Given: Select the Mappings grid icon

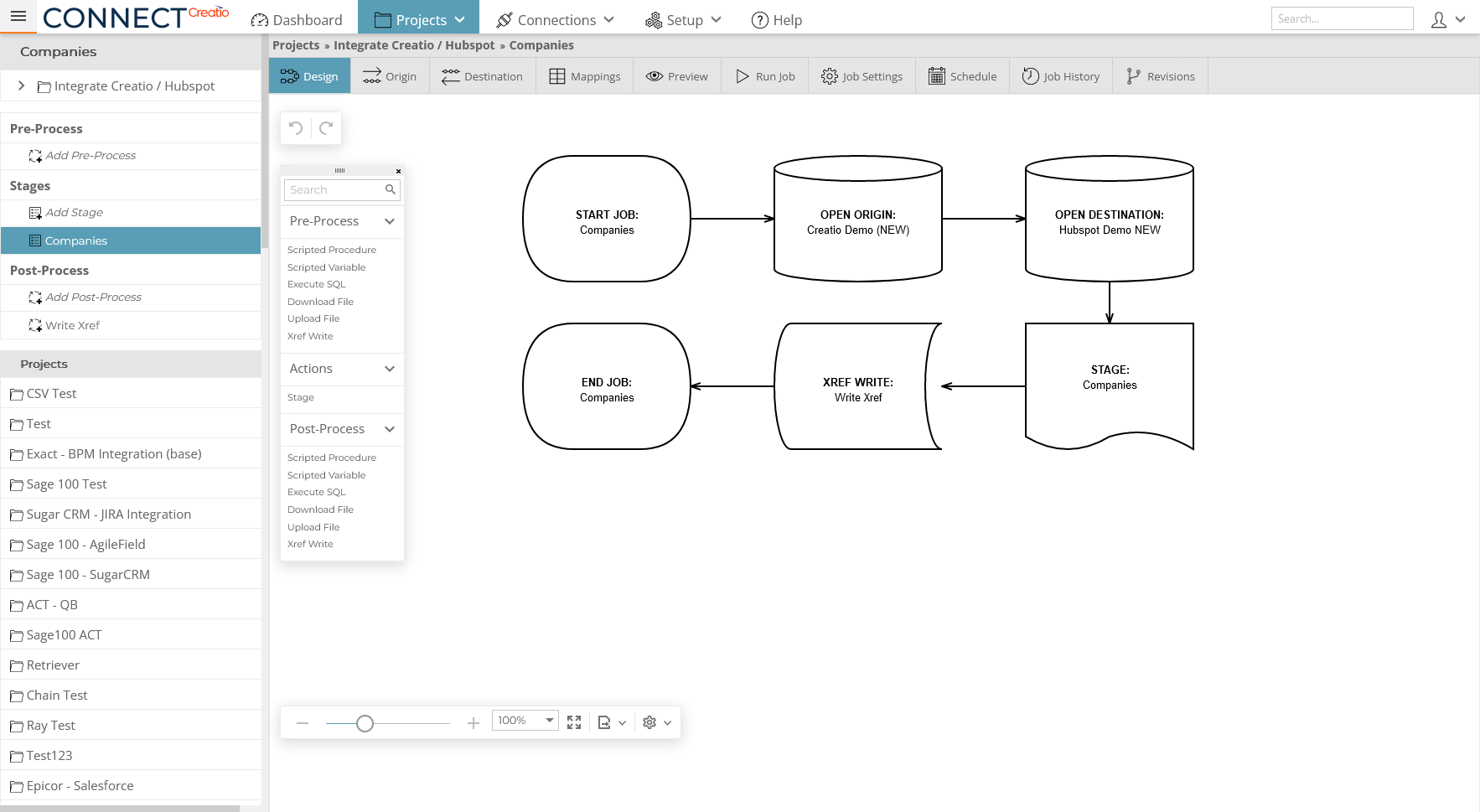Looking at the screenshot, I should 557,75.
